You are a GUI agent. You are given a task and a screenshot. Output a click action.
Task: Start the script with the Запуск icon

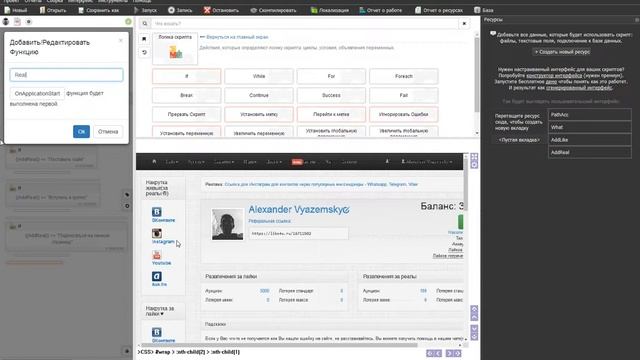tap(136, 10)
